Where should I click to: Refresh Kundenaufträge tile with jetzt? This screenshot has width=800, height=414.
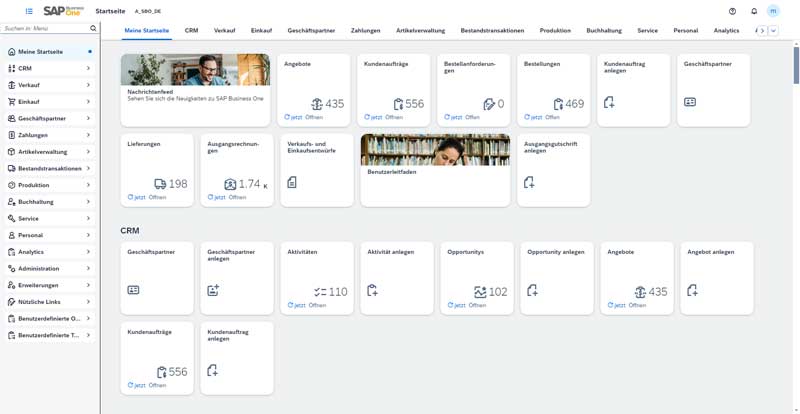point(374,117)
